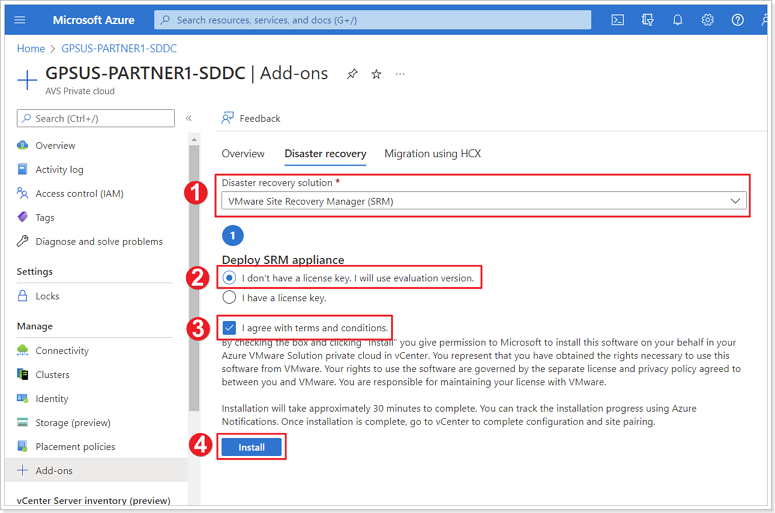Open the help question mark icon
Screen dimensions: 775x513
click(x=737, y=20)
